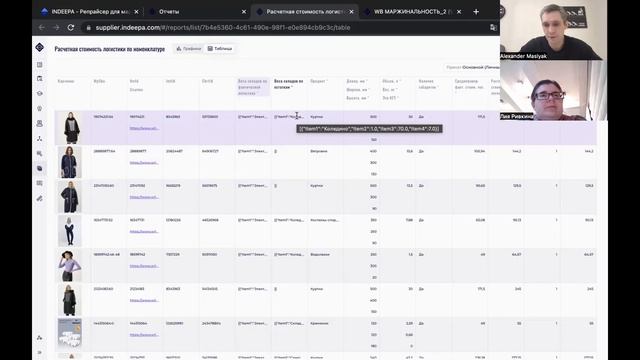Open thumbnail of person in dark tracksuit
The width and height of the screenshot is (640, 360).
[x=70, y=231]
